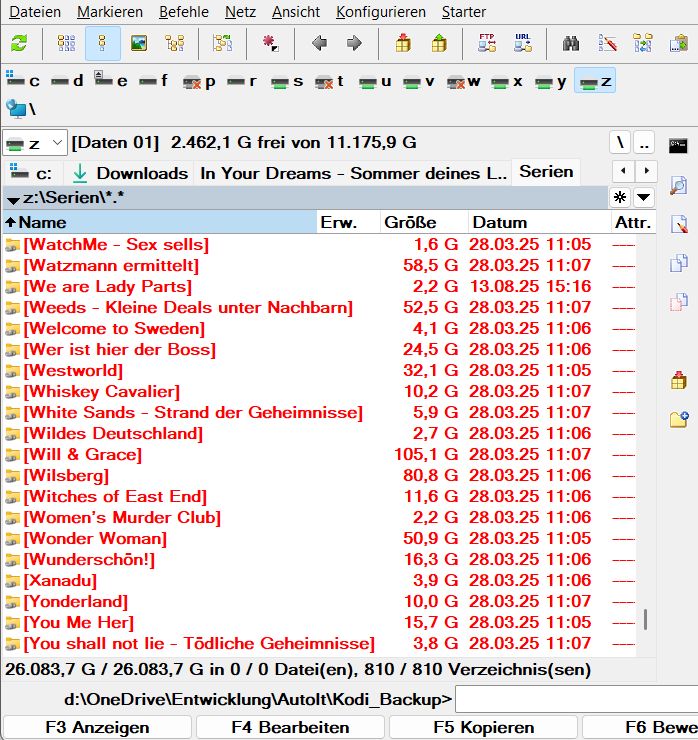Open network neighborhood backslash icon
Viewport: 698px width, 740px height.
pyautogui.click(x=21, y=109)
